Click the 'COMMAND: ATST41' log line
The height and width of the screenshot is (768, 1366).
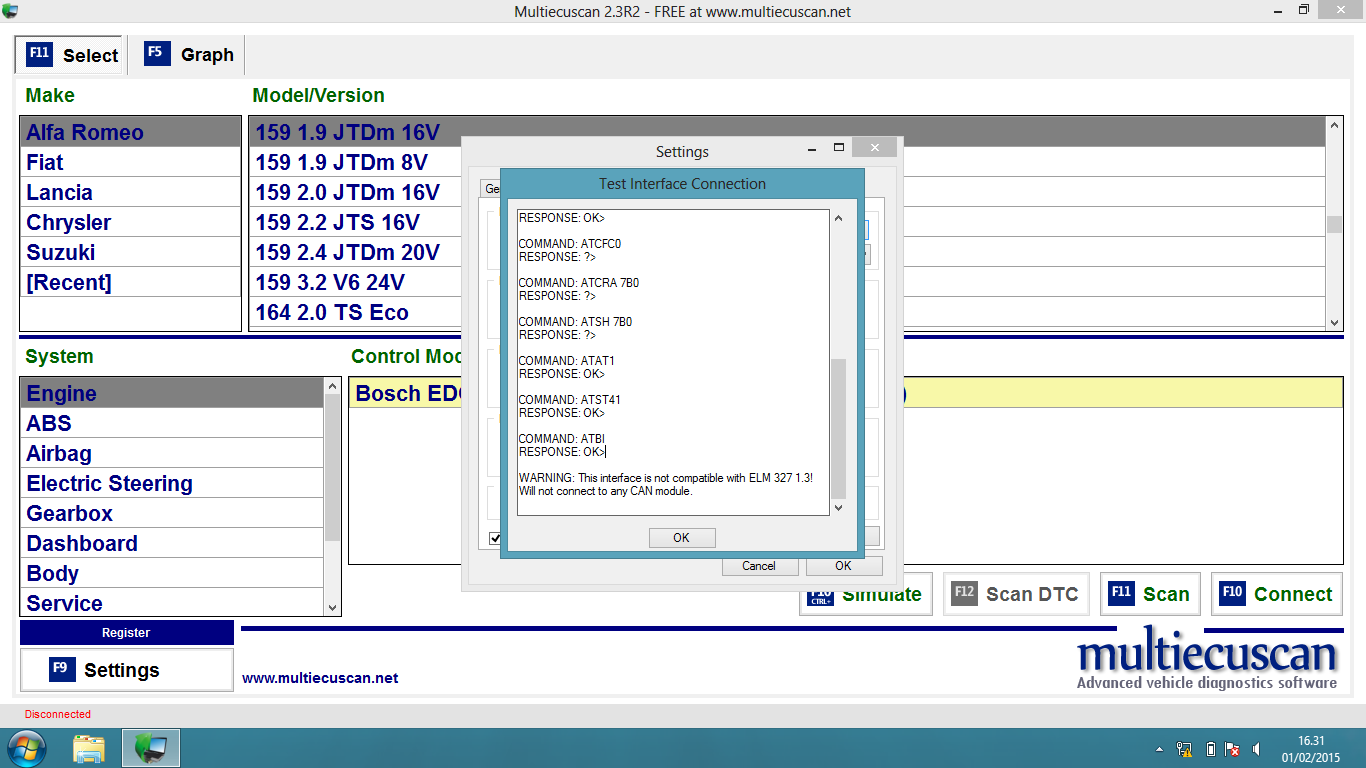pos(570,400)
